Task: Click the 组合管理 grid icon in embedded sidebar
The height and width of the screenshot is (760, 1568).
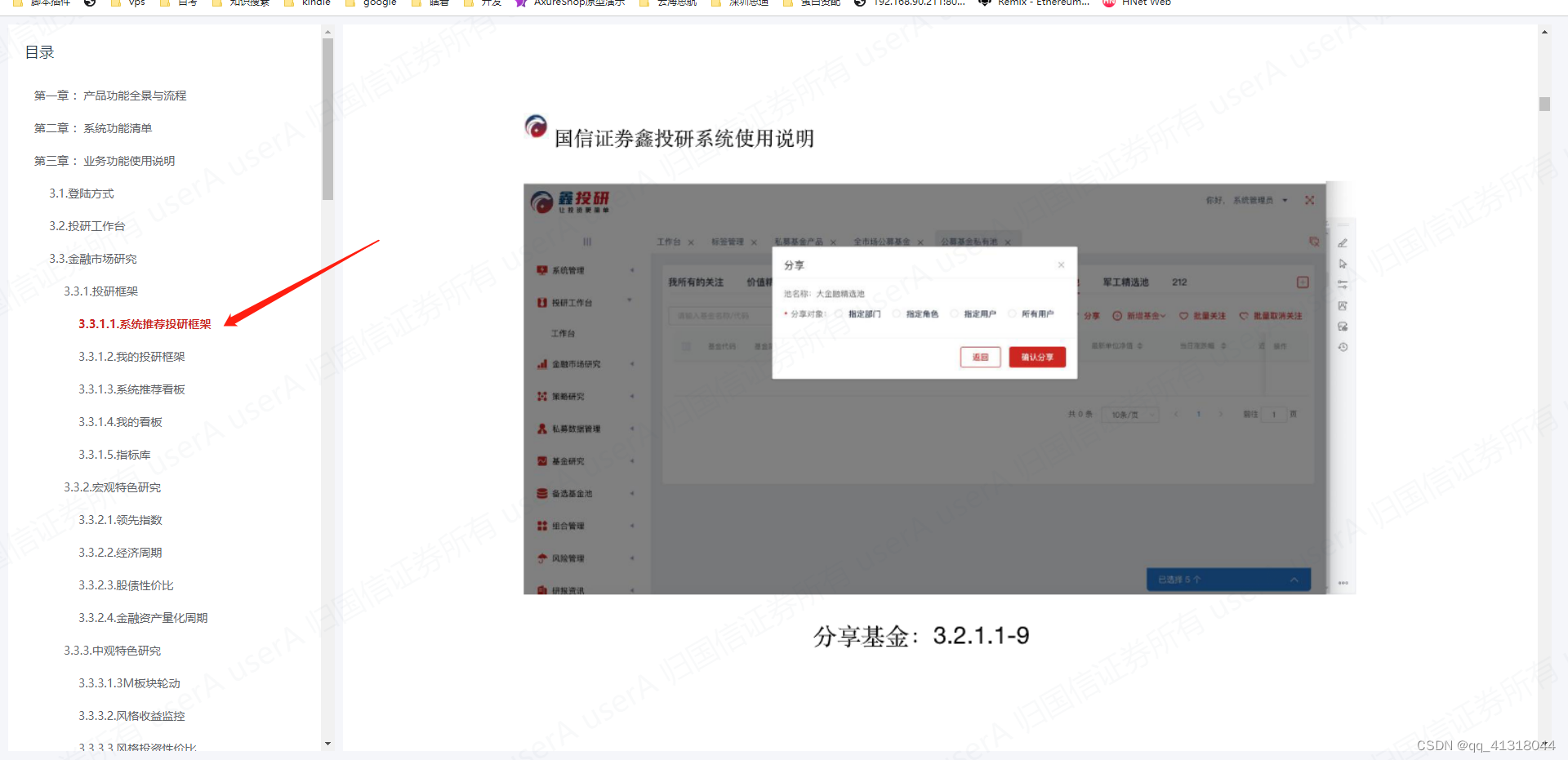Action: [541, 526]
